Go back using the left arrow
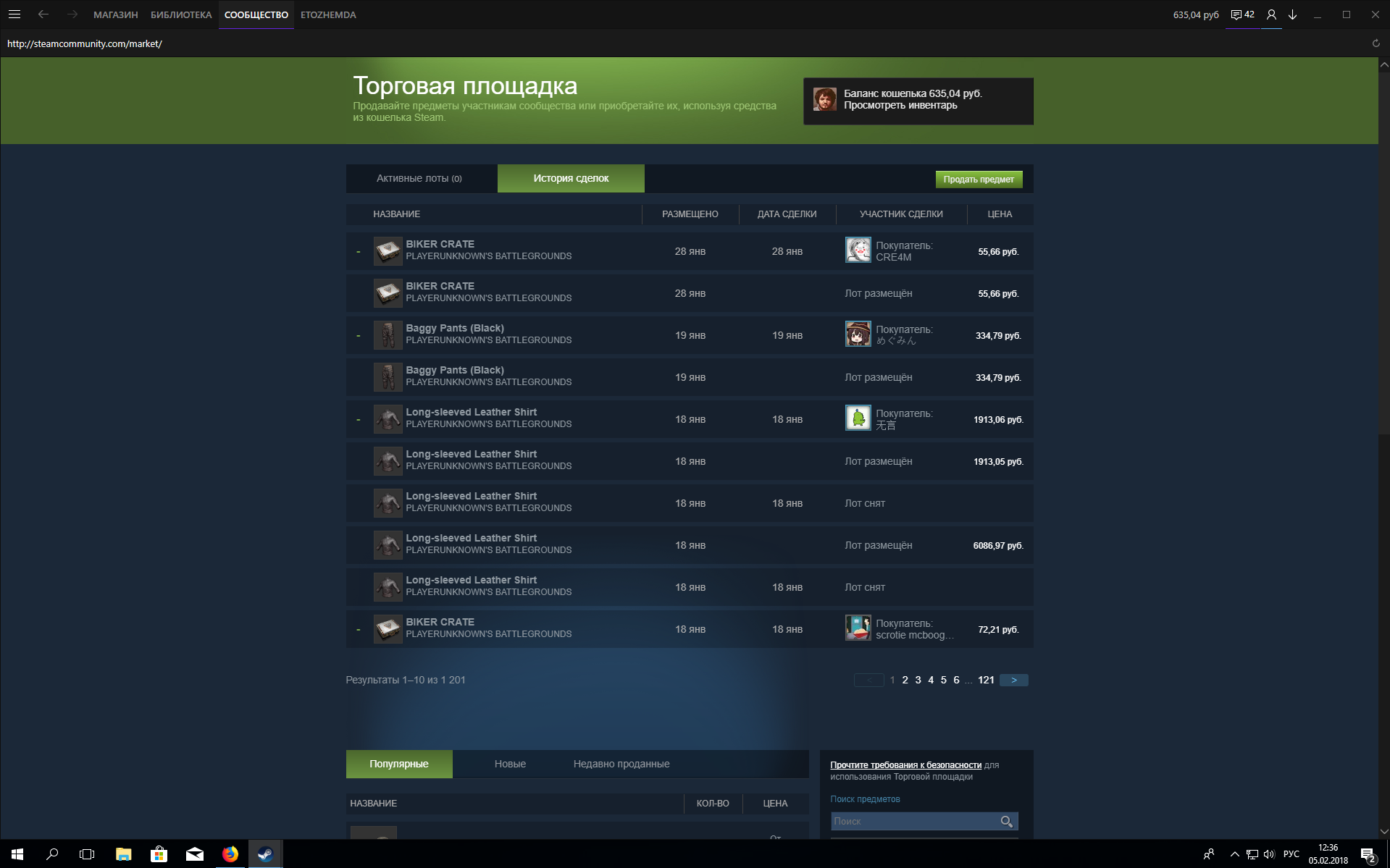This screenshot has width=1390, height=868. tap(43, 14)
